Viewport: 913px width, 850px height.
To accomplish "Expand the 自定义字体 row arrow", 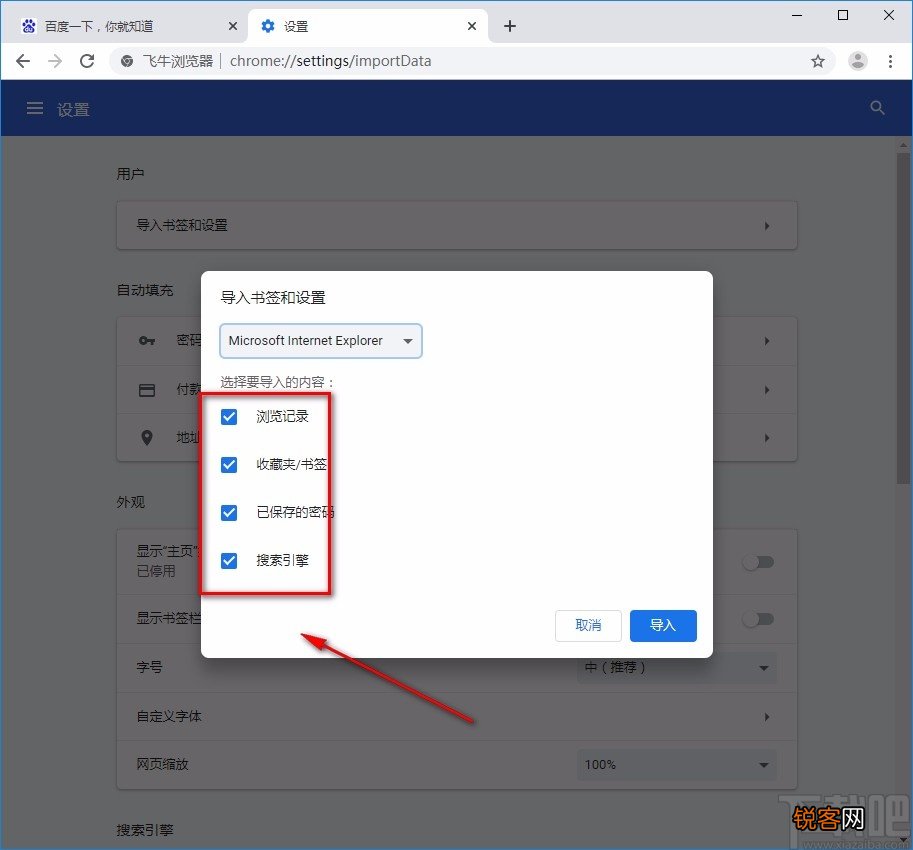I will 767,717.
